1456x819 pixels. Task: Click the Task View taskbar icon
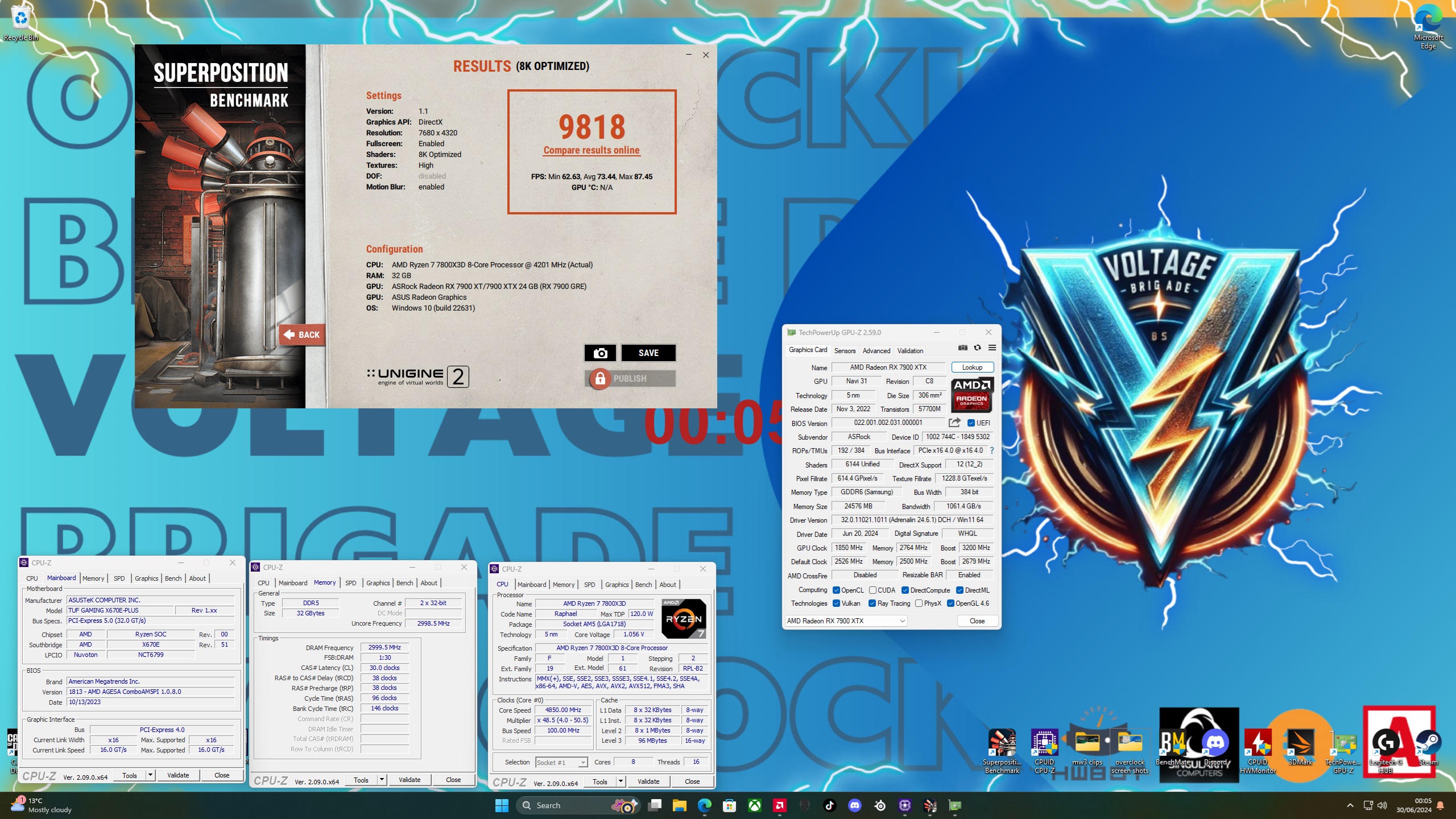point(655,805)
